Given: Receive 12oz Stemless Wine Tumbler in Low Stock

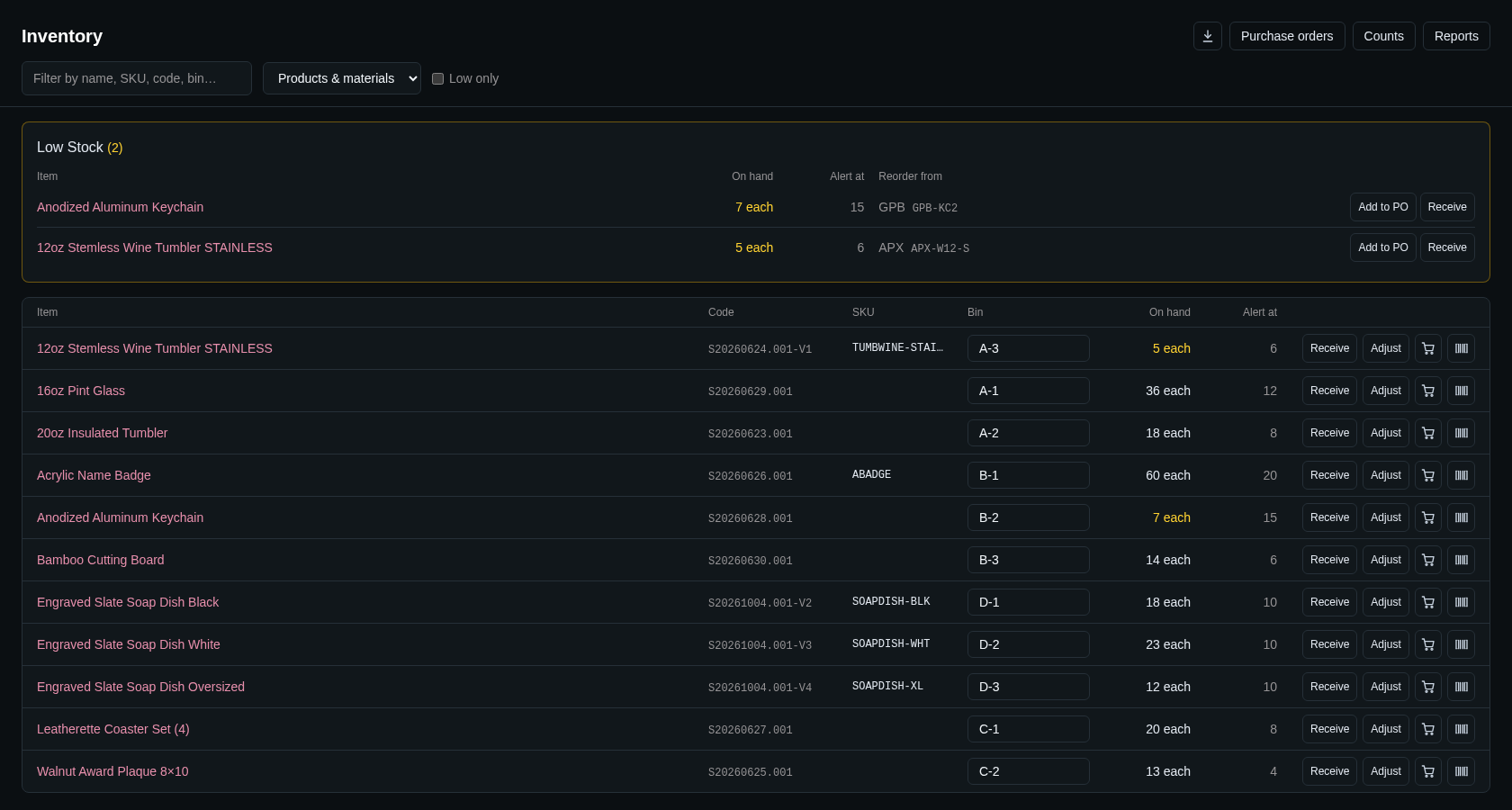Looking at the screenshot, I should [x=1447, y=247].
